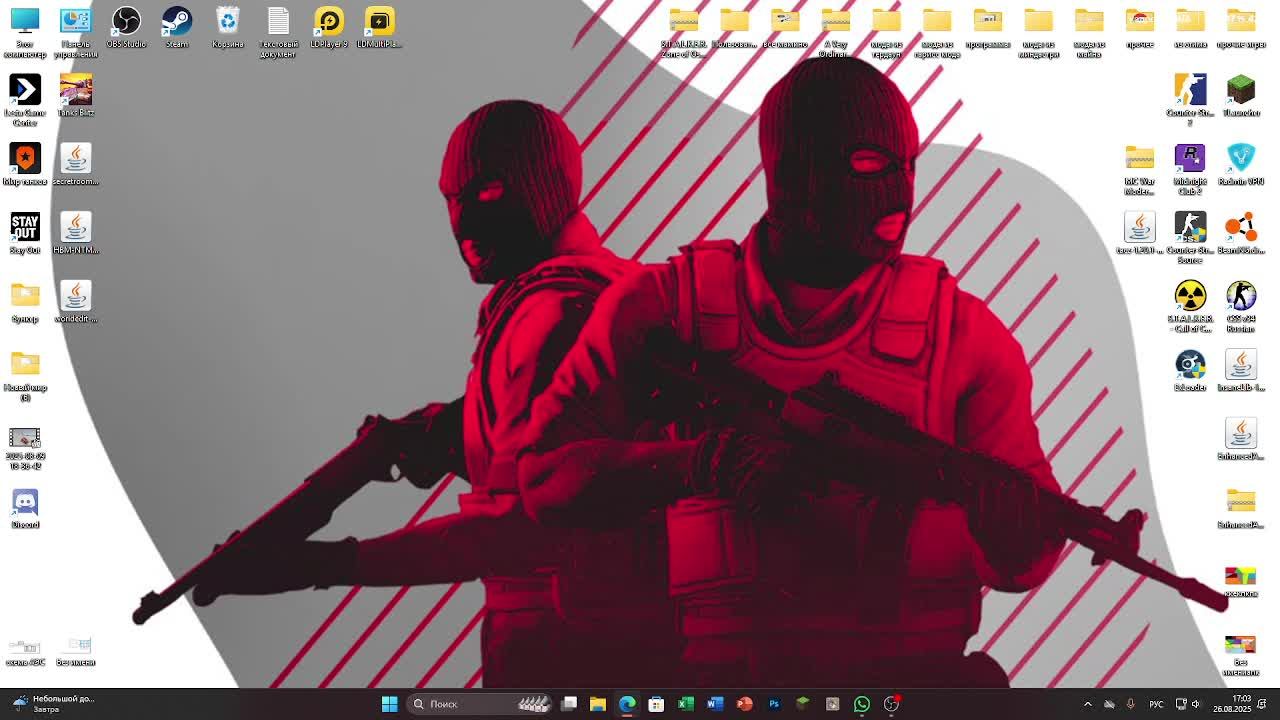Select the программы folder

pos(988,28)
